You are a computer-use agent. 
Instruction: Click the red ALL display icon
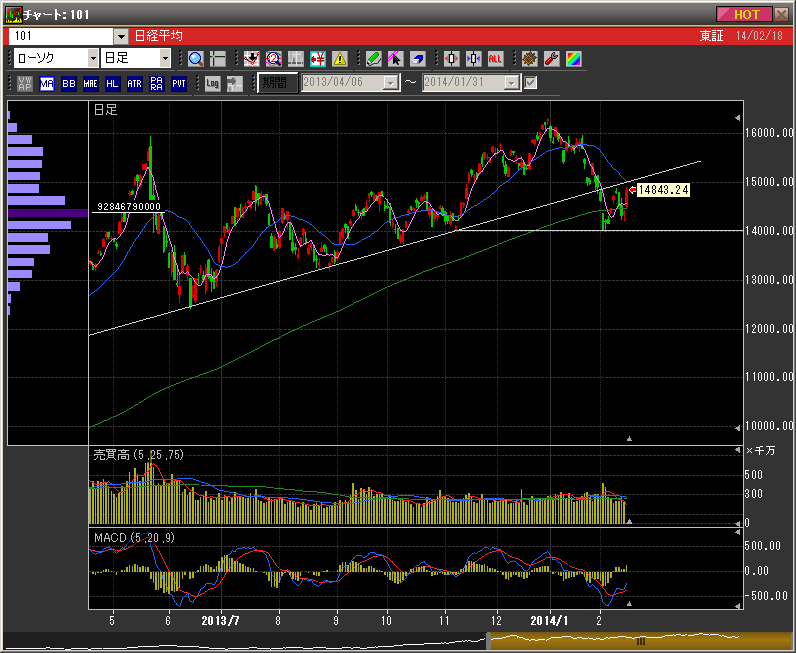(495, 59)
